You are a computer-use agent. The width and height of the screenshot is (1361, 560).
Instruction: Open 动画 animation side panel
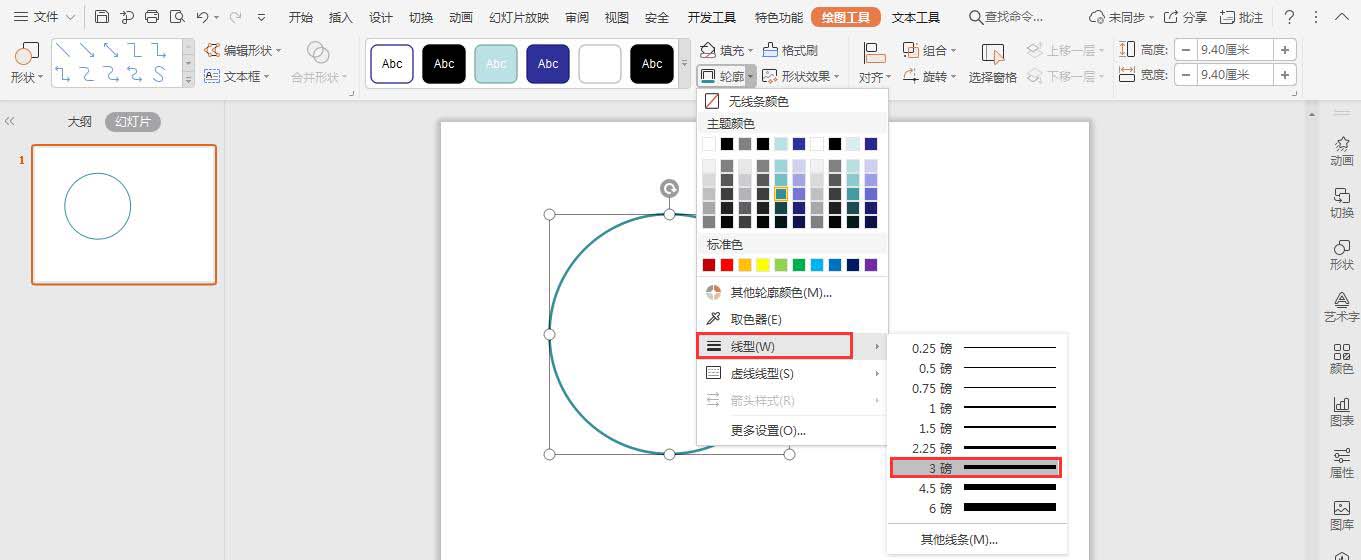pyautogui.click(x=1342, y=152)
